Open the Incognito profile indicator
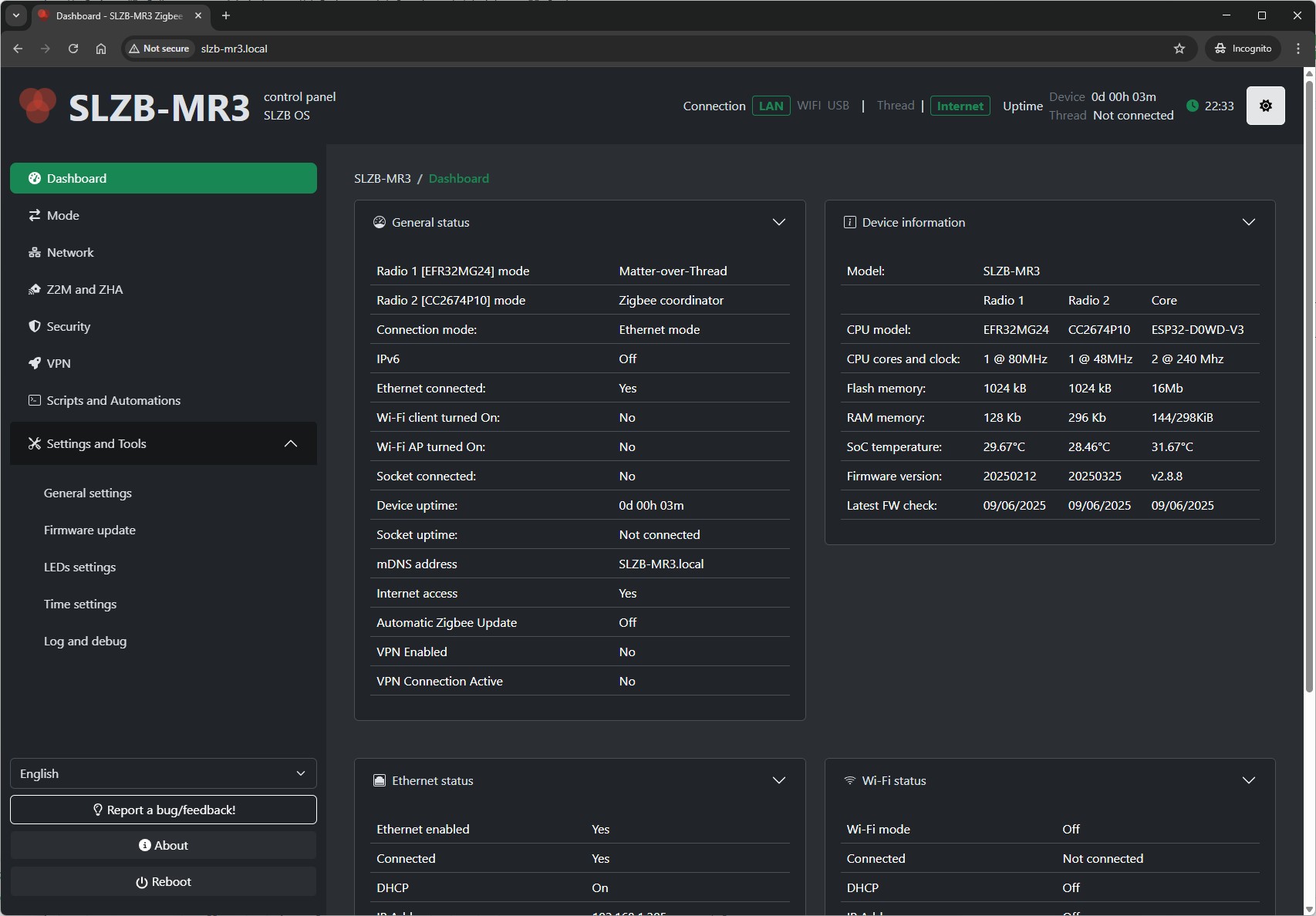The image size is (1316, 916). [1243, 49]
